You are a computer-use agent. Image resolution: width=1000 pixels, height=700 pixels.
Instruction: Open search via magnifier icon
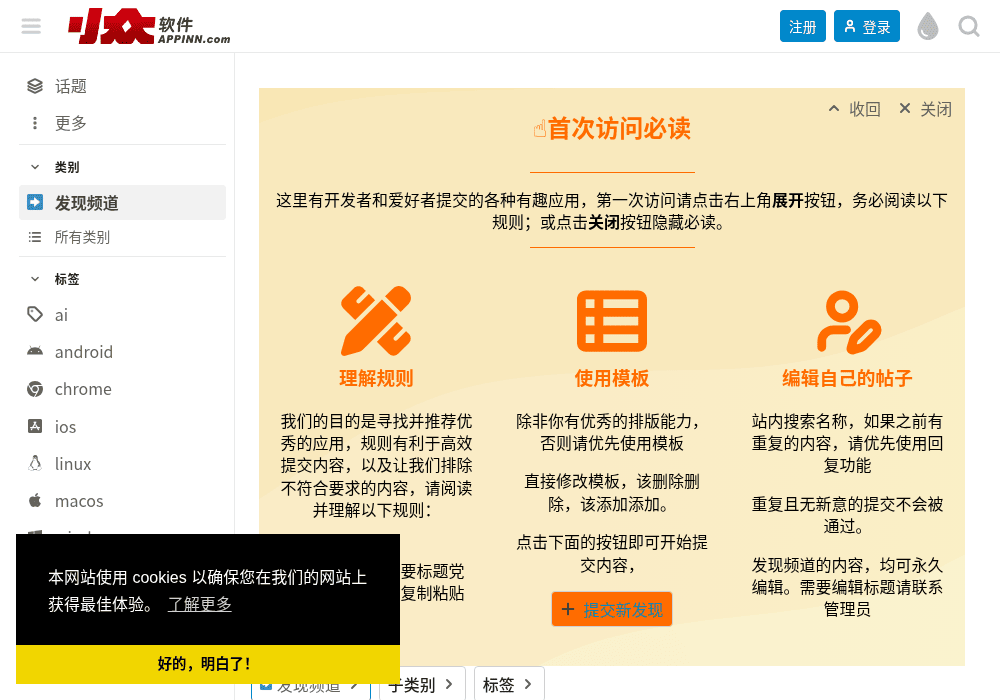click(x=969, y=26)
